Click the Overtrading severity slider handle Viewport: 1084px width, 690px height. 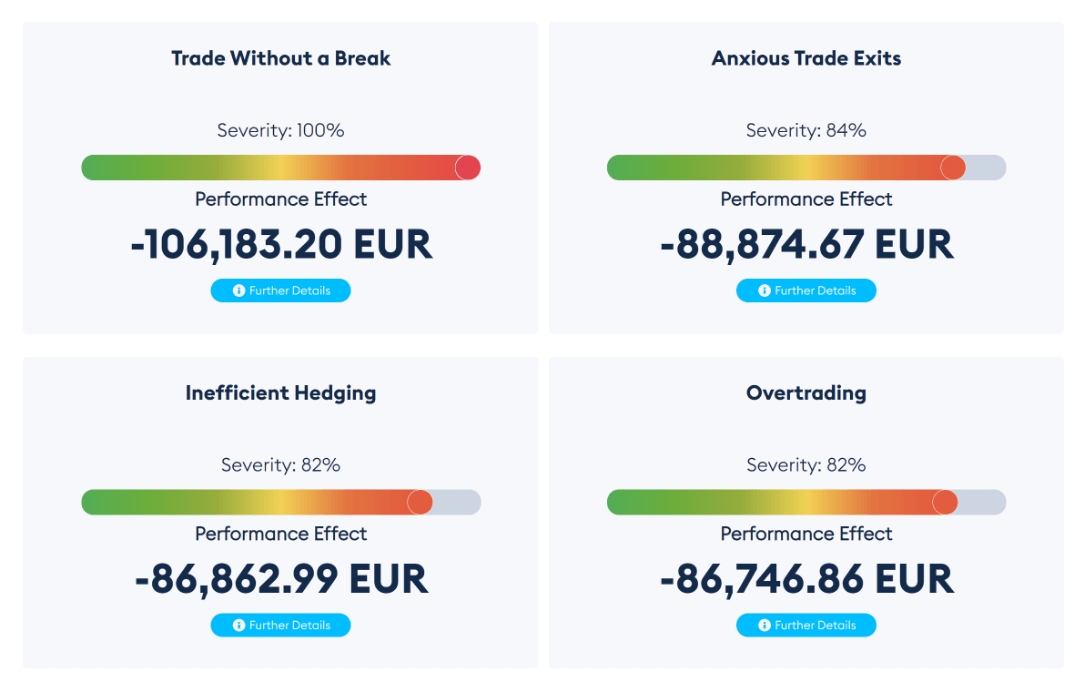click(944, 502)
